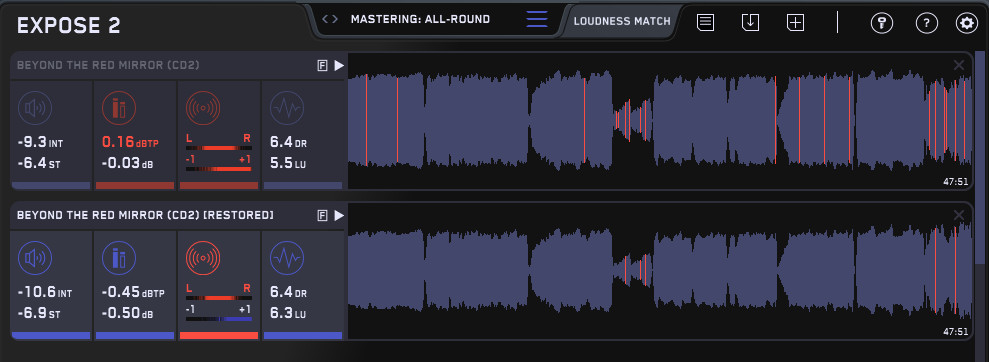Click the vertical scrollbar on right edge
Screen dimensions: 989x362
(x=980, y=158)
